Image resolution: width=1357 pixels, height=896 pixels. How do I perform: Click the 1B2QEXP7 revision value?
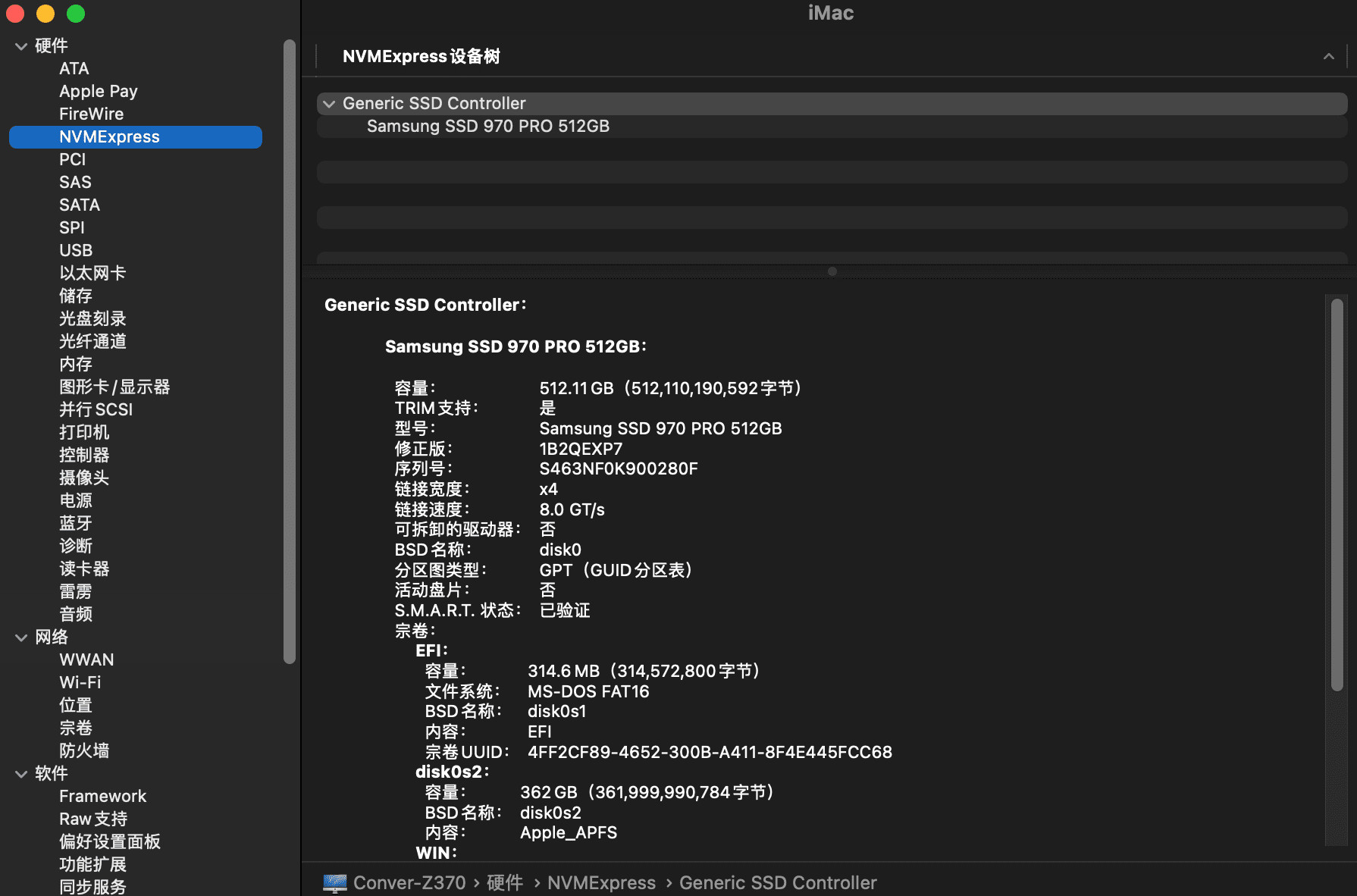point(581,449)
